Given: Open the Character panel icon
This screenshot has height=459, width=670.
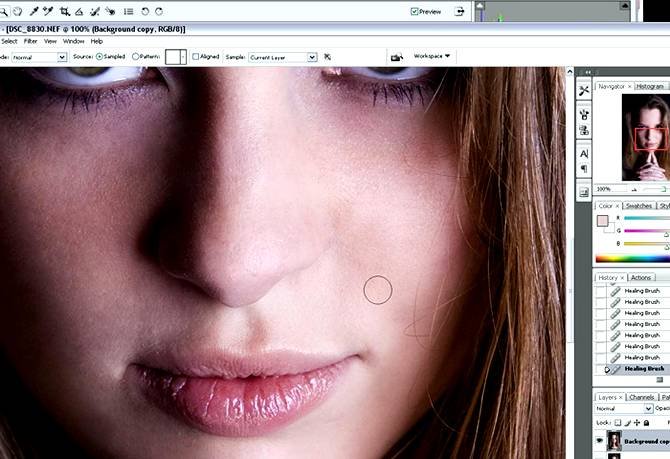Looking at the screenshot, I should [x=584, y=153].
